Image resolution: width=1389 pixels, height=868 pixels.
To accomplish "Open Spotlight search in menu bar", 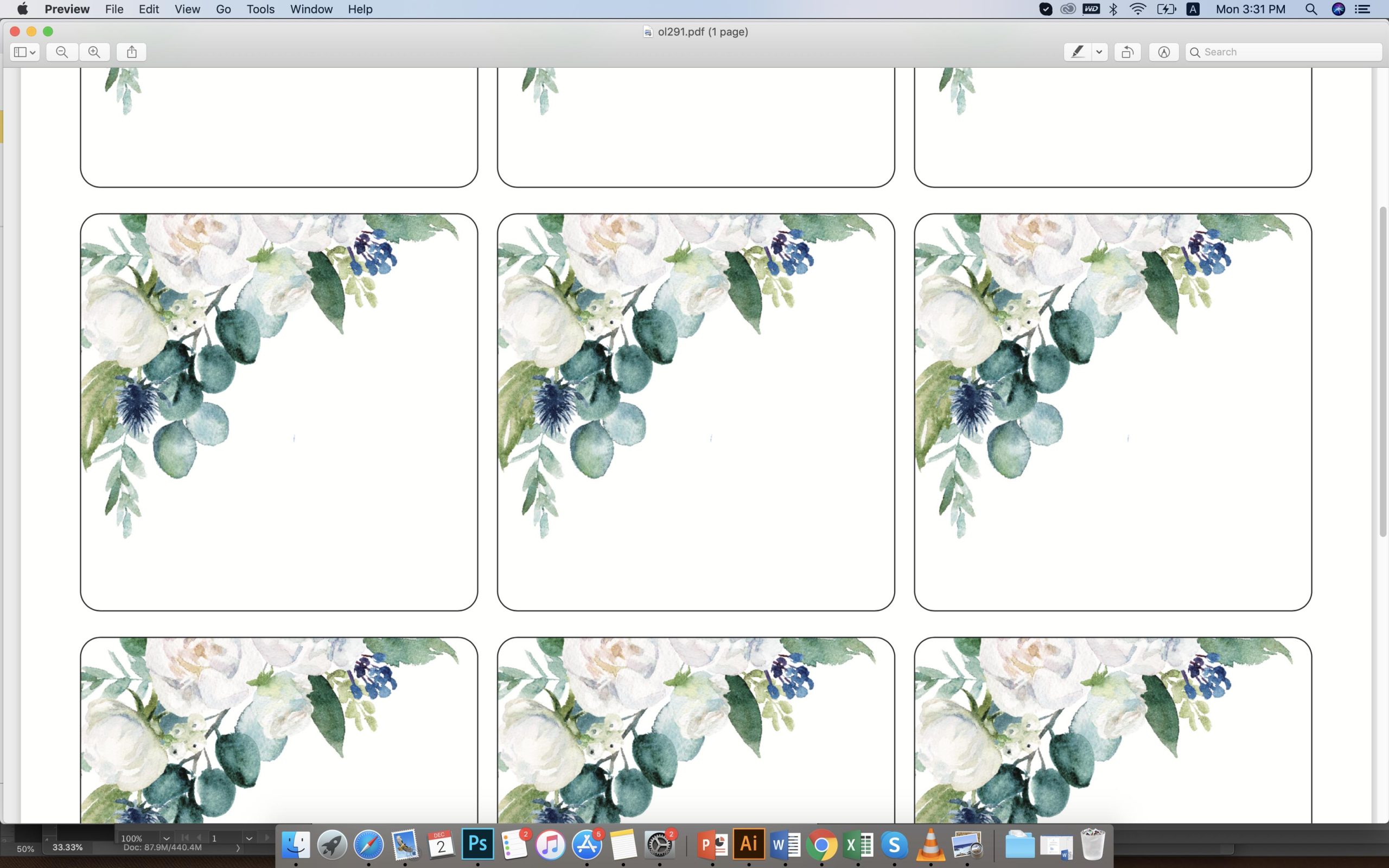I will pos(1311,9).
